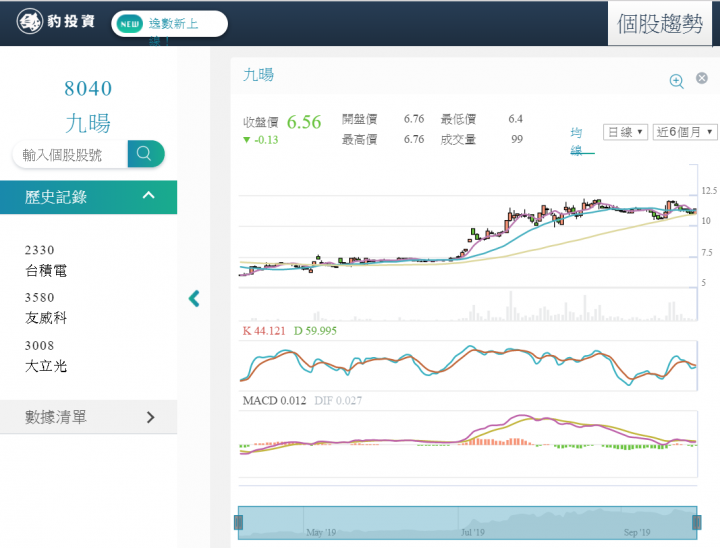Click the 成交量 volume label
The image size is (720, 548).
point(458,139)
